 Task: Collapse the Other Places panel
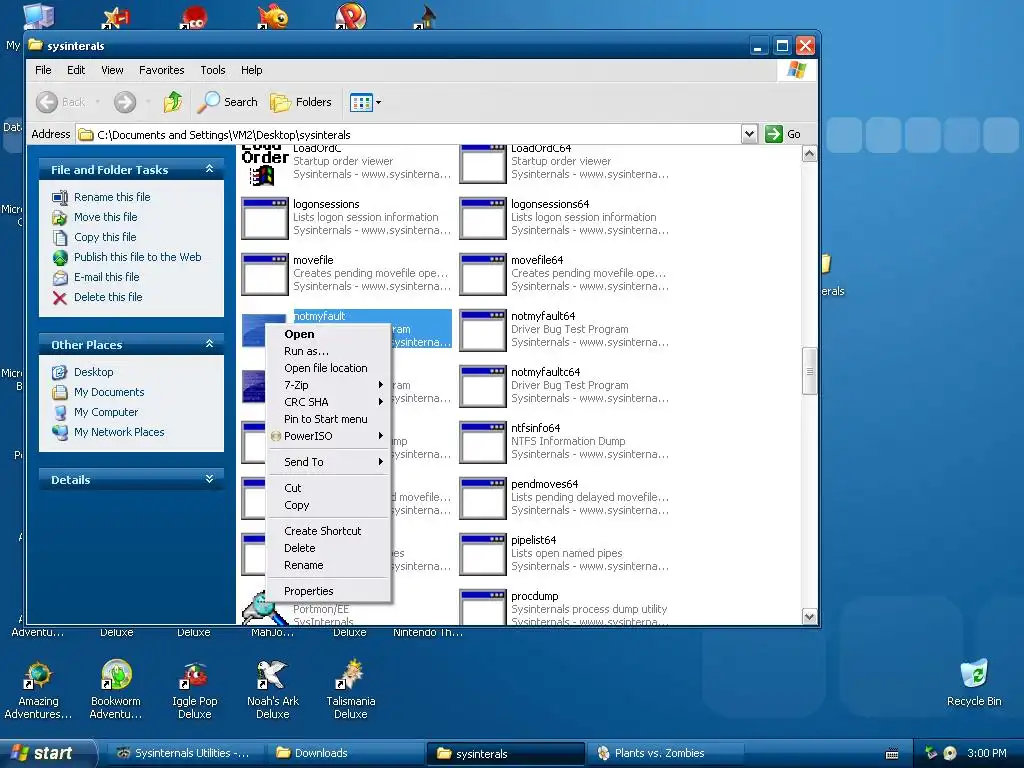209,344
